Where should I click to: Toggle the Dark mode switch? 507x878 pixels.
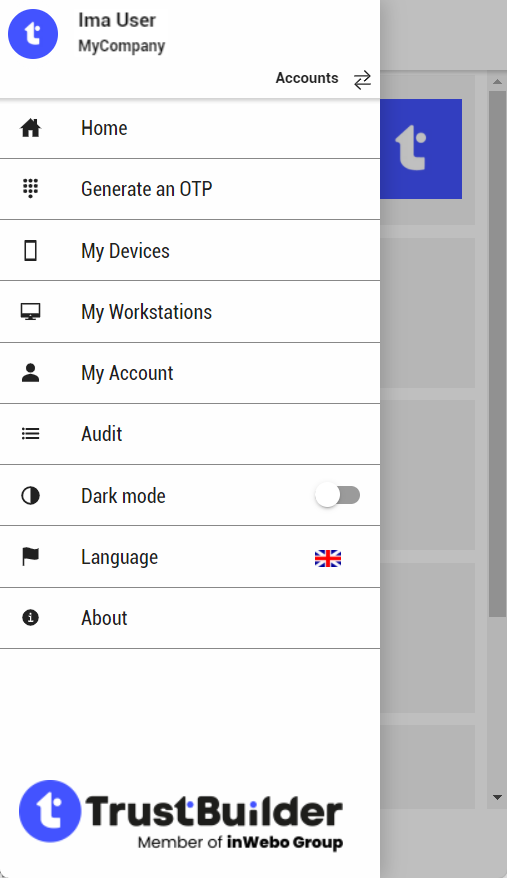point(337,495)
